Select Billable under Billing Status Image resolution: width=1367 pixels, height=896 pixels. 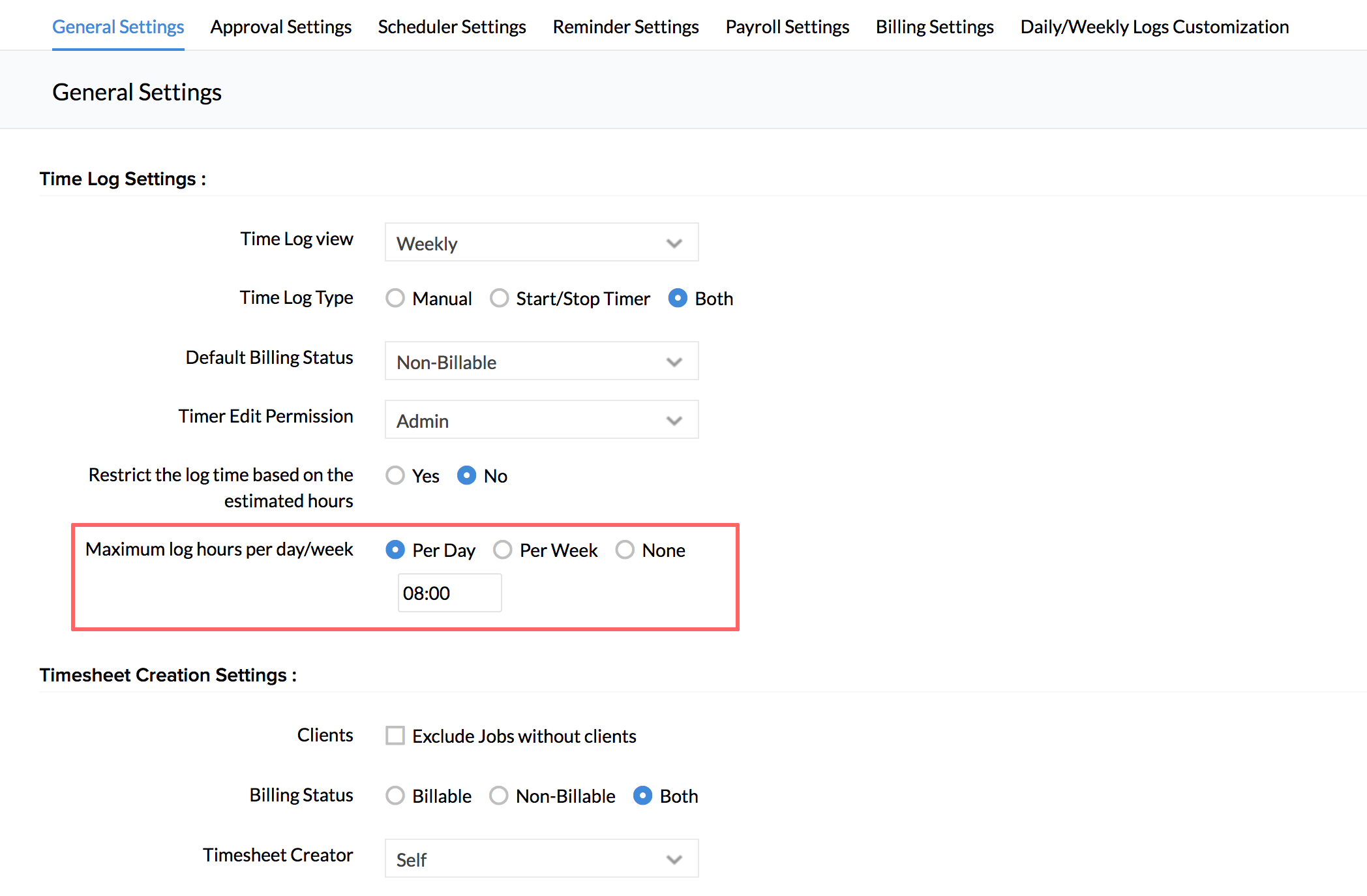[395, 796]
